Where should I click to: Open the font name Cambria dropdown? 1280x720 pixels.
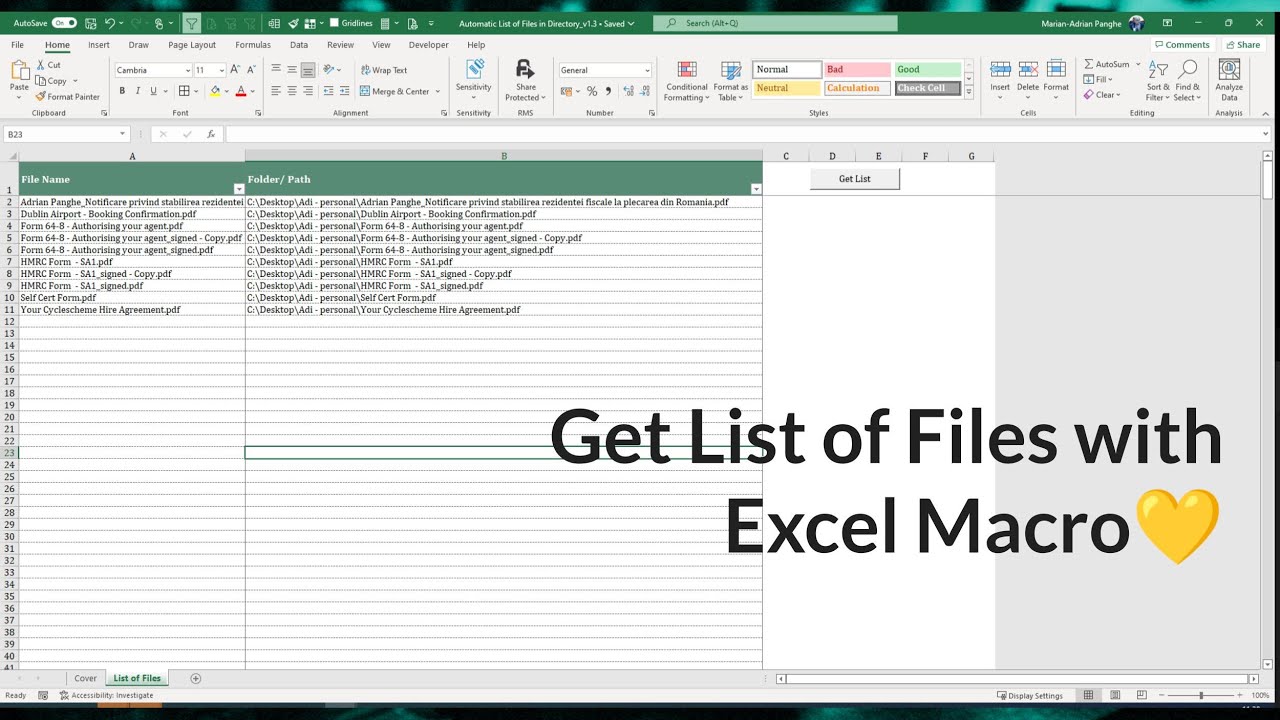[x=187, y=70]
